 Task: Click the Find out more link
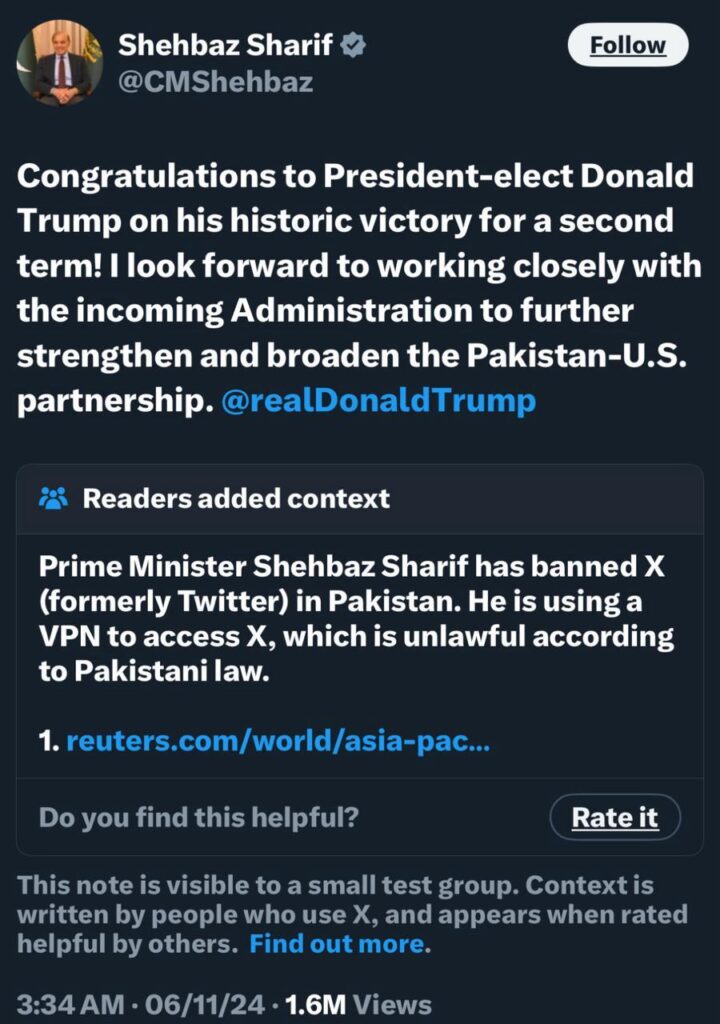pos(338,943)
